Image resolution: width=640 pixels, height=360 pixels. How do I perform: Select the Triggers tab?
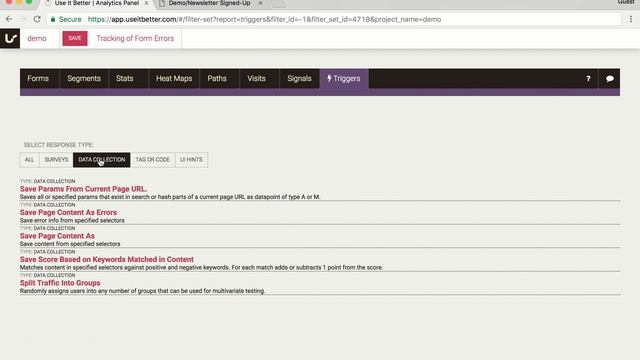click(344, 78)
